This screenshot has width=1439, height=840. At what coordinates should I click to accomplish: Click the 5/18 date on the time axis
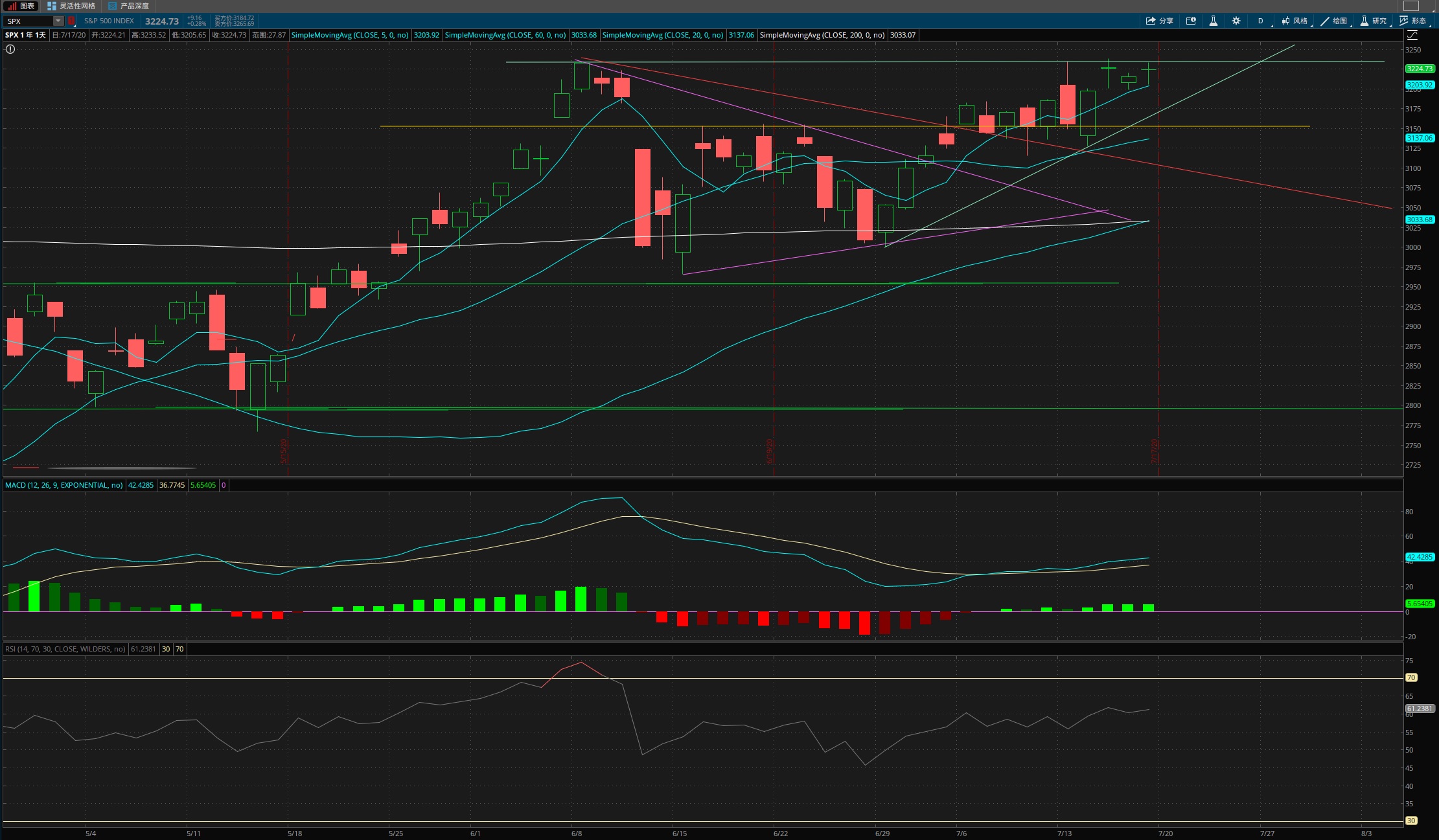click(295, 834)
